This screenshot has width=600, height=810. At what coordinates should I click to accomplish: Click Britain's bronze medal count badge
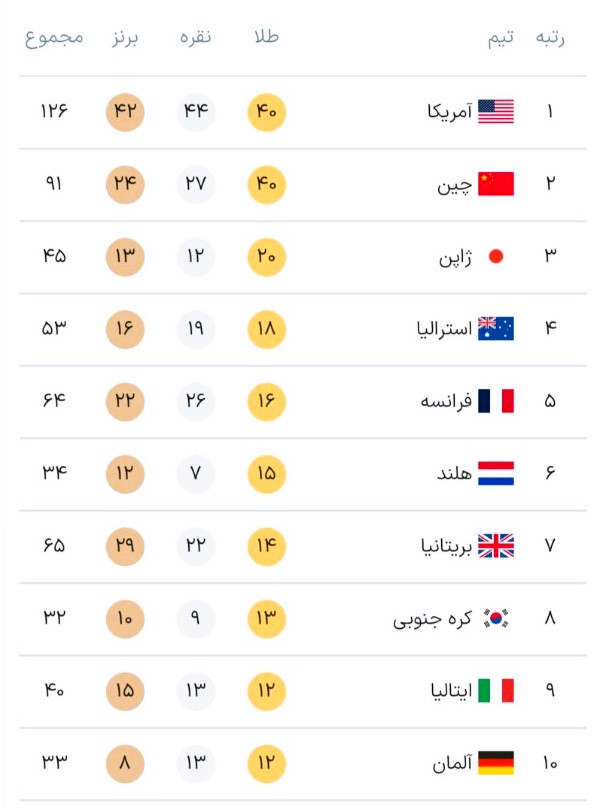pyautogui.click(x=125, y=546)
